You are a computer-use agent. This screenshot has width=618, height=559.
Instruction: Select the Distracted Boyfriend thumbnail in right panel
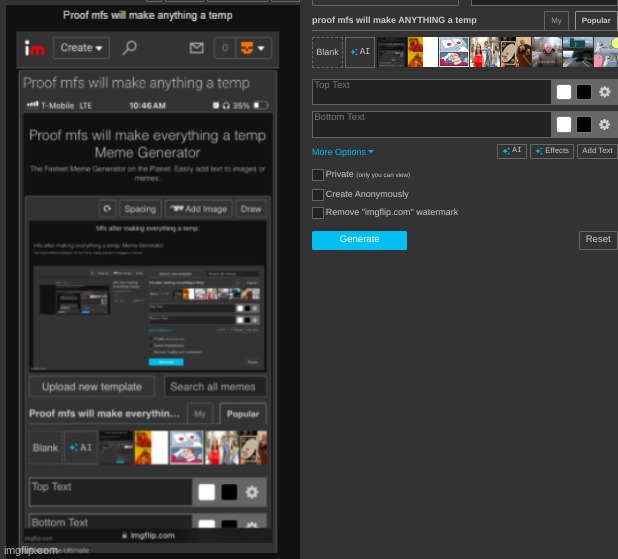click(x=485, y=52)
